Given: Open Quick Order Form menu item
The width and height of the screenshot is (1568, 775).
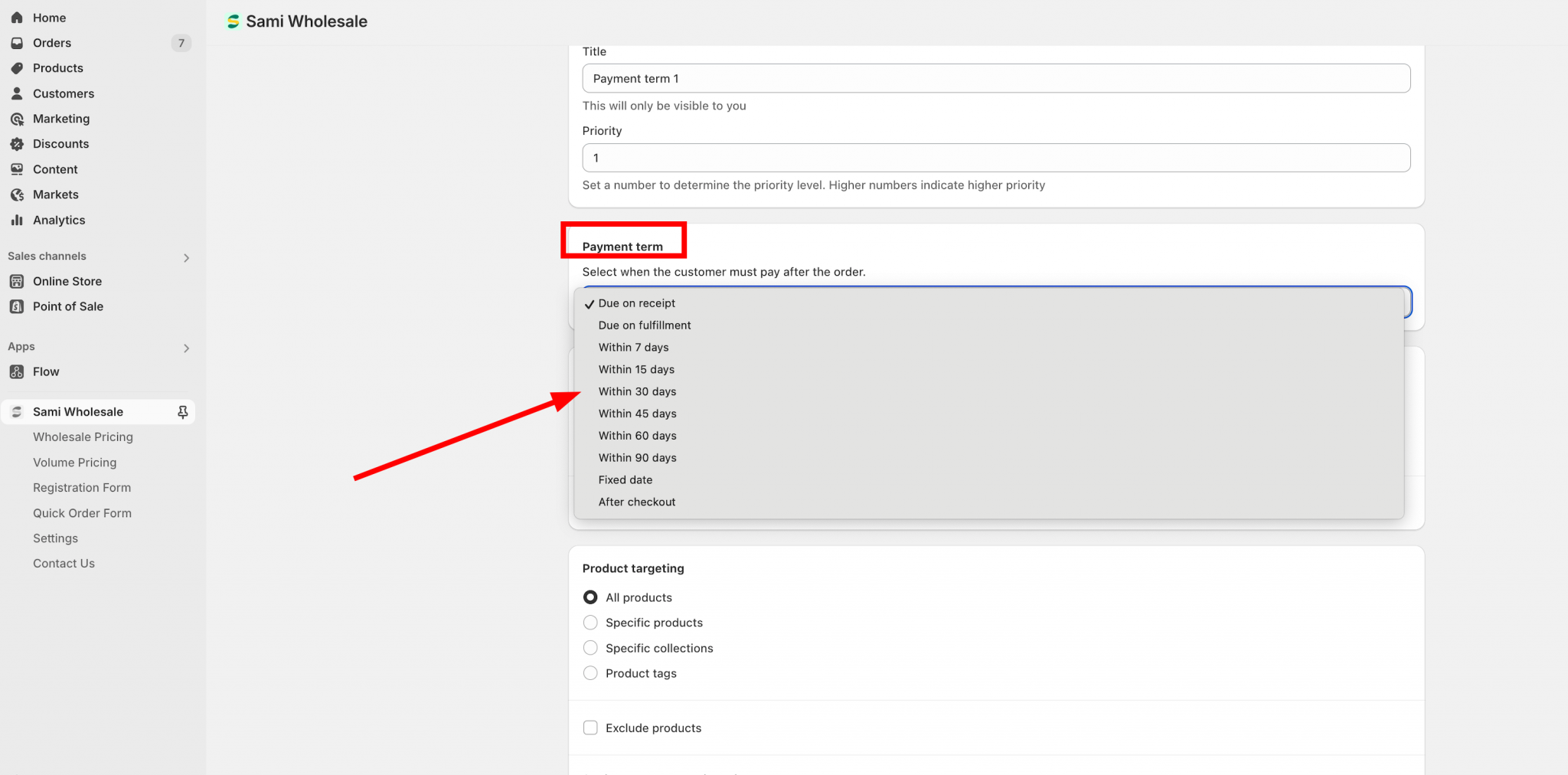Looking at the screenshot, I should point(82,513).
